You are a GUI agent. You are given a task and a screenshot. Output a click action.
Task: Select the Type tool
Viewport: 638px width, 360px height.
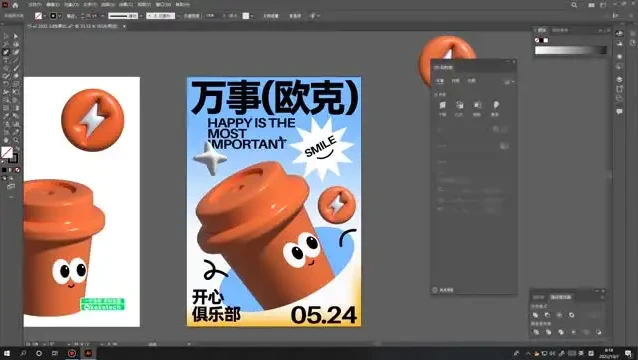point(6,60)
